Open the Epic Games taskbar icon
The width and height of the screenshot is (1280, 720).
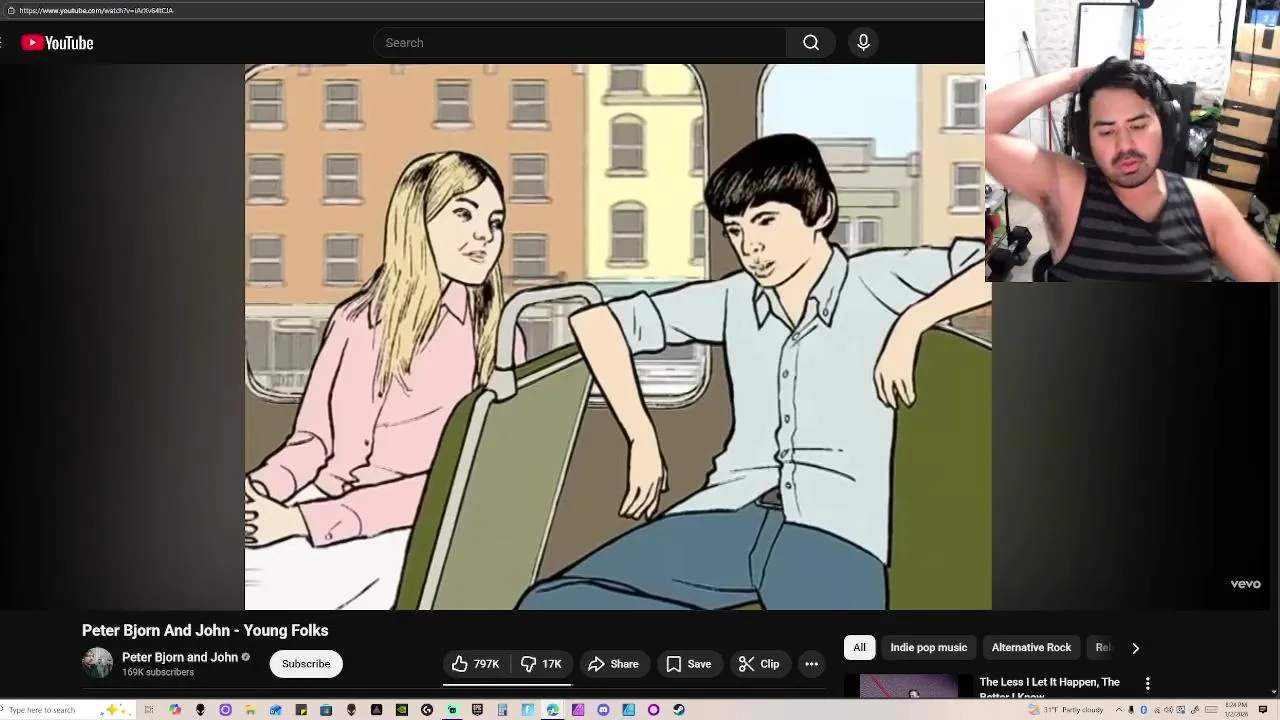click(477, 710)
